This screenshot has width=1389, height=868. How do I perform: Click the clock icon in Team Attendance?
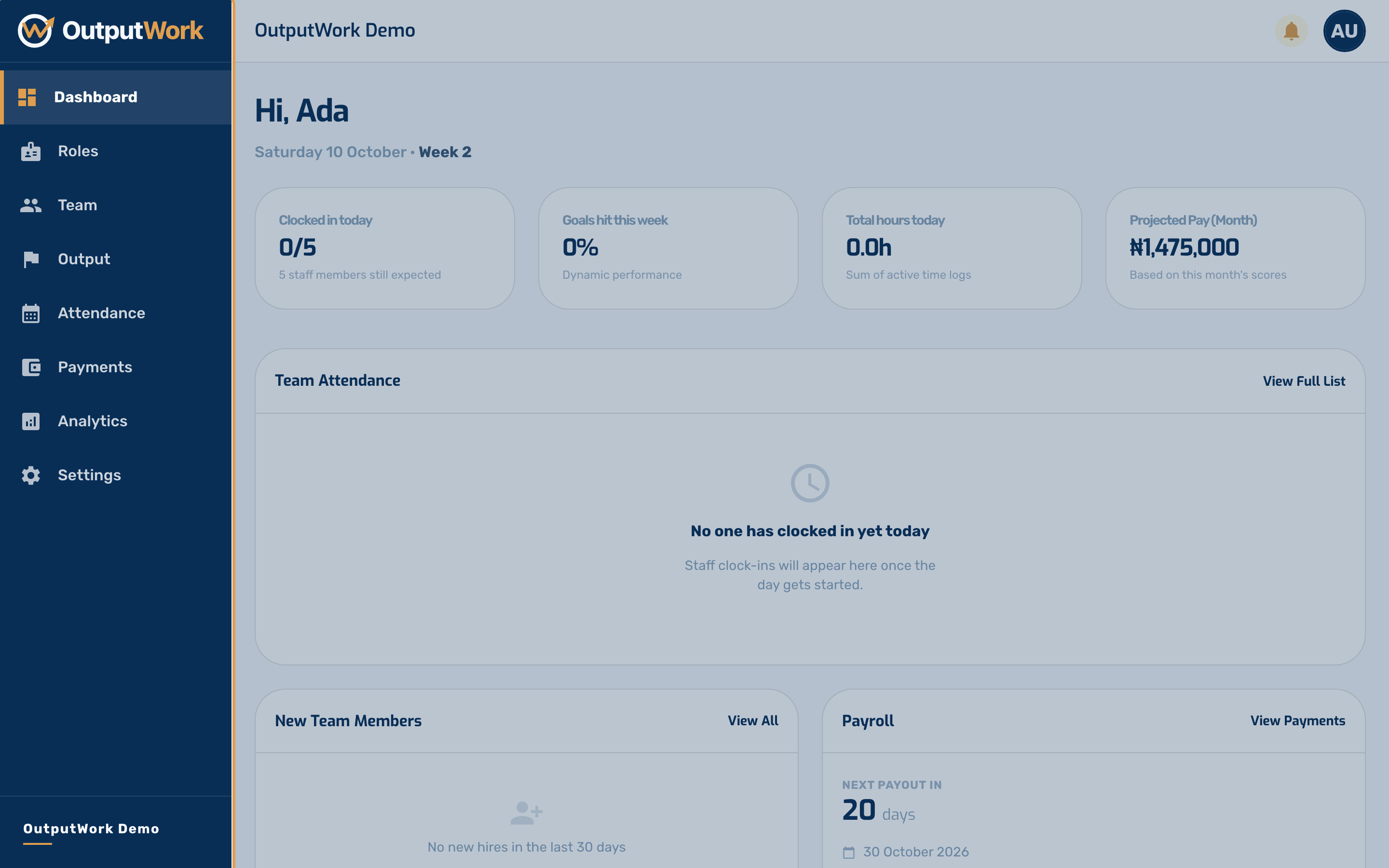(810, 483)
